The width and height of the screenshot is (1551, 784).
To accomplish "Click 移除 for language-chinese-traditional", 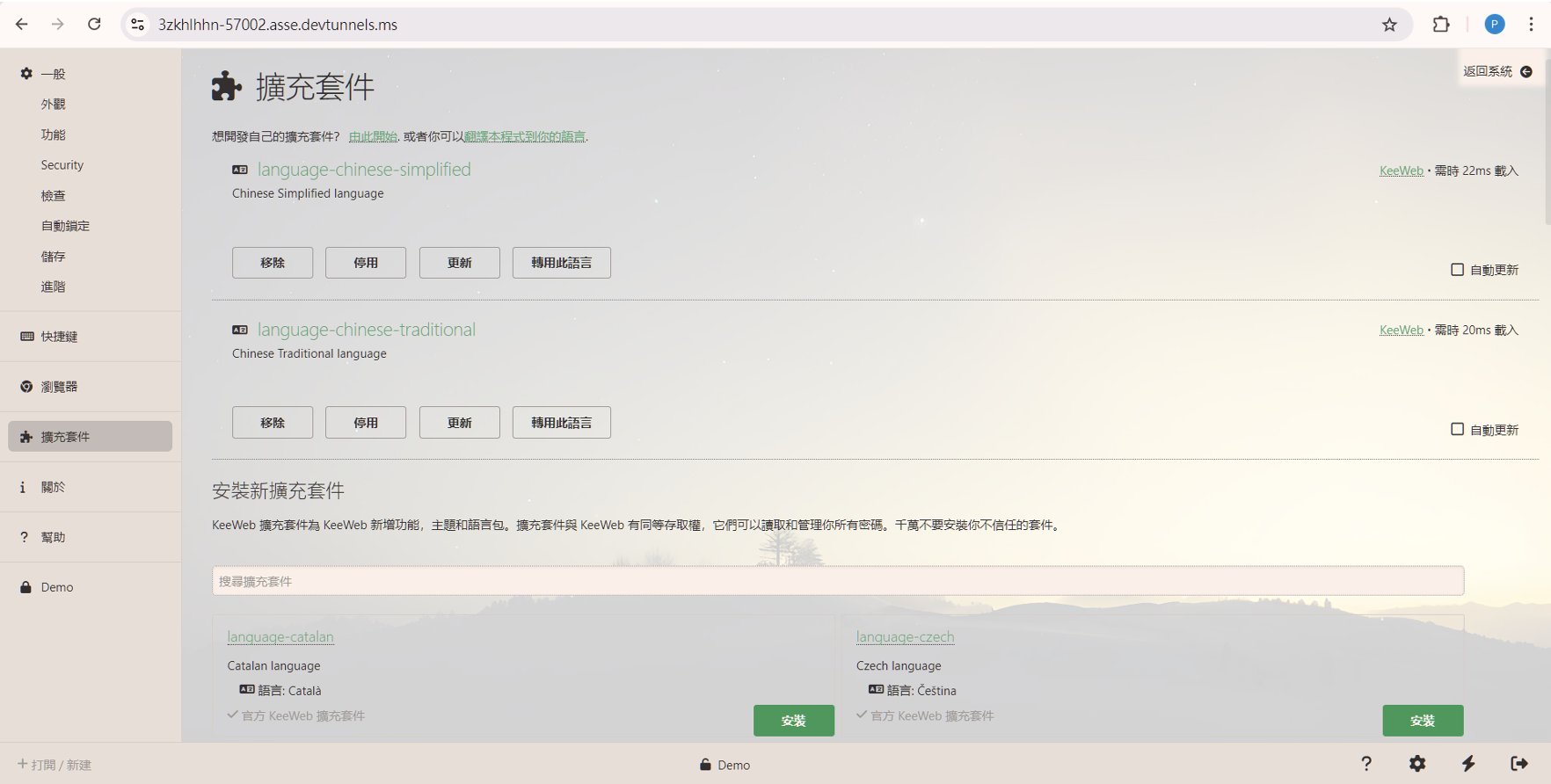I will click(273, 423).
